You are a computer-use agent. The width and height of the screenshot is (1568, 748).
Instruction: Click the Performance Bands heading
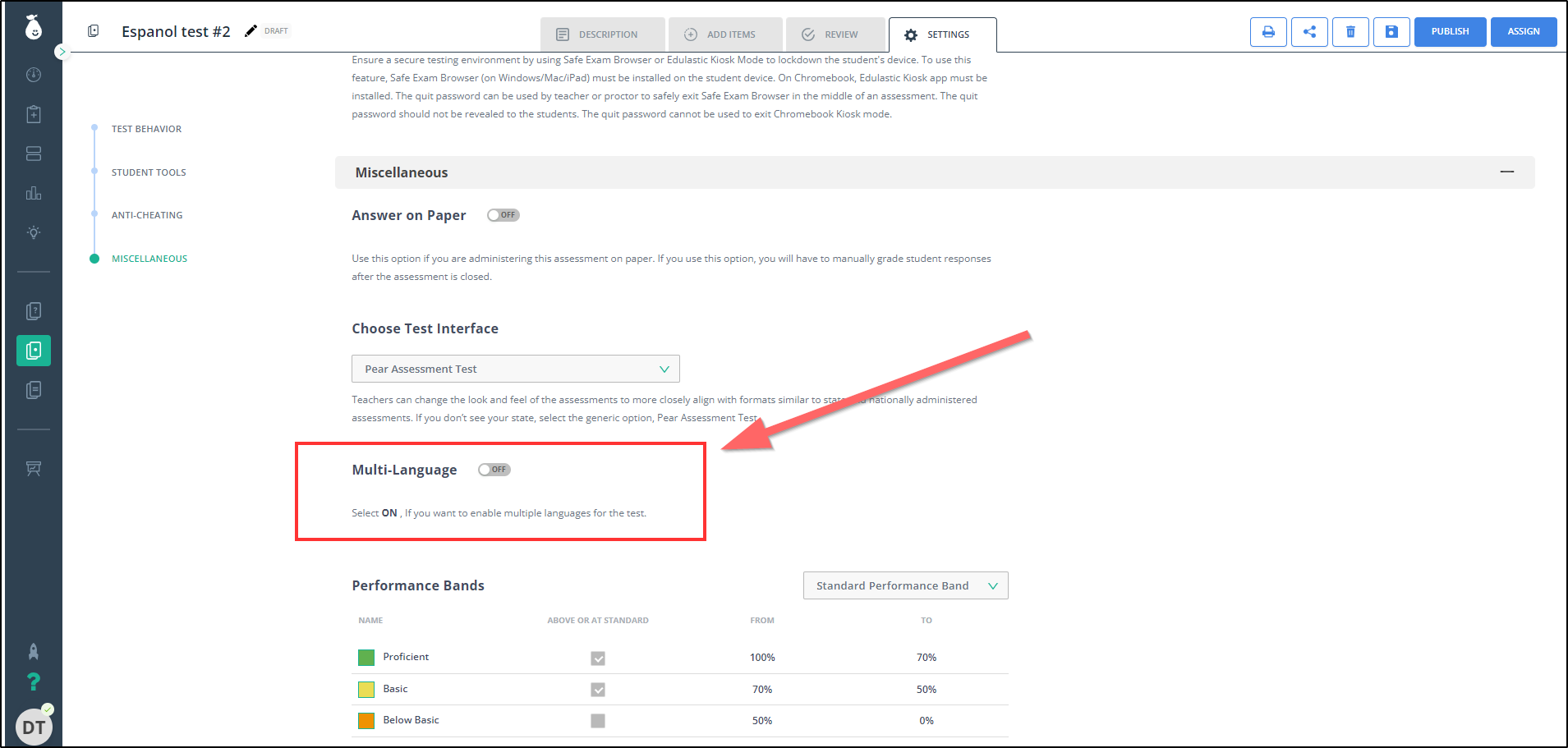[418, 585]
